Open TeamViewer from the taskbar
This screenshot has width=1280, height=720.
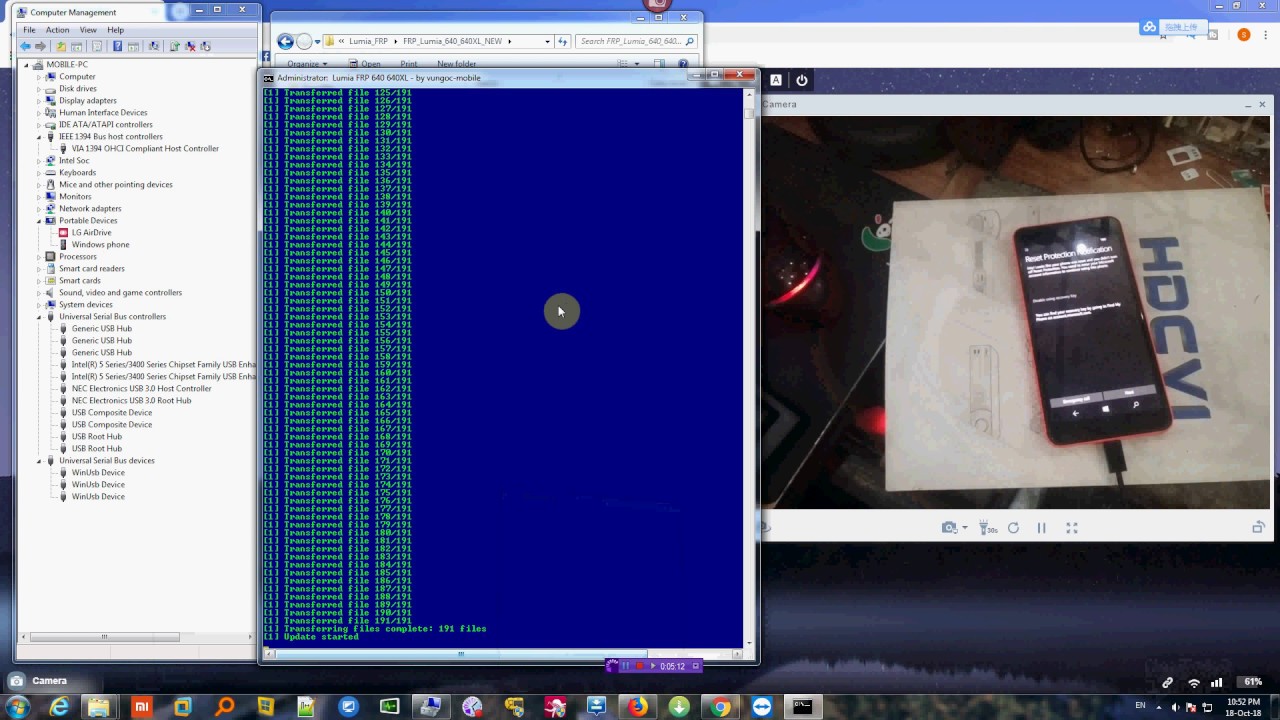coord(761,707)
